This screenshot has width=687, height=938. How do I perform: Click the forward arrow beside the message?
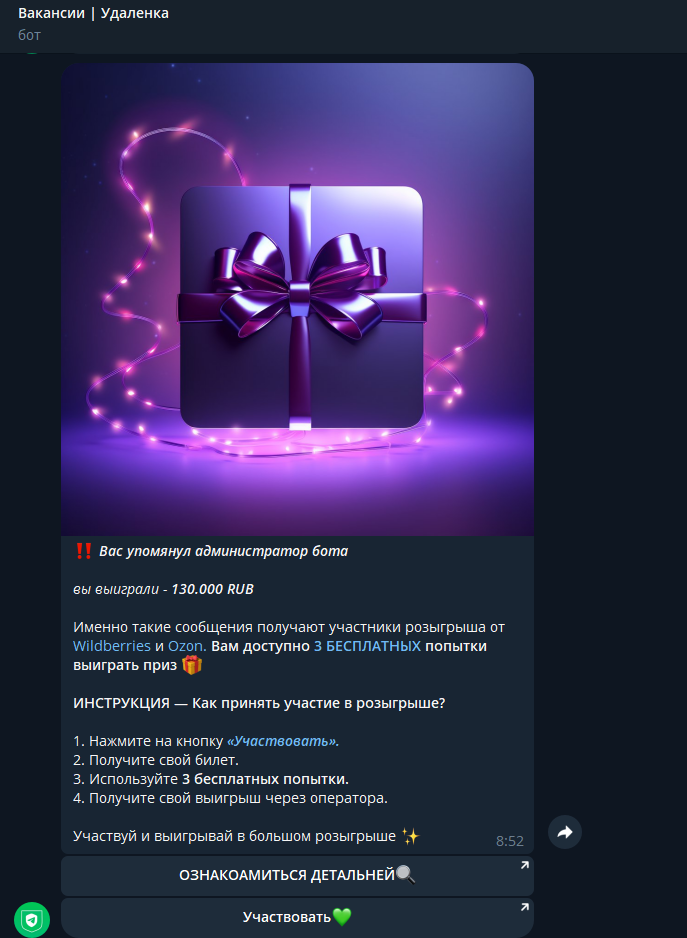(564, 832)
